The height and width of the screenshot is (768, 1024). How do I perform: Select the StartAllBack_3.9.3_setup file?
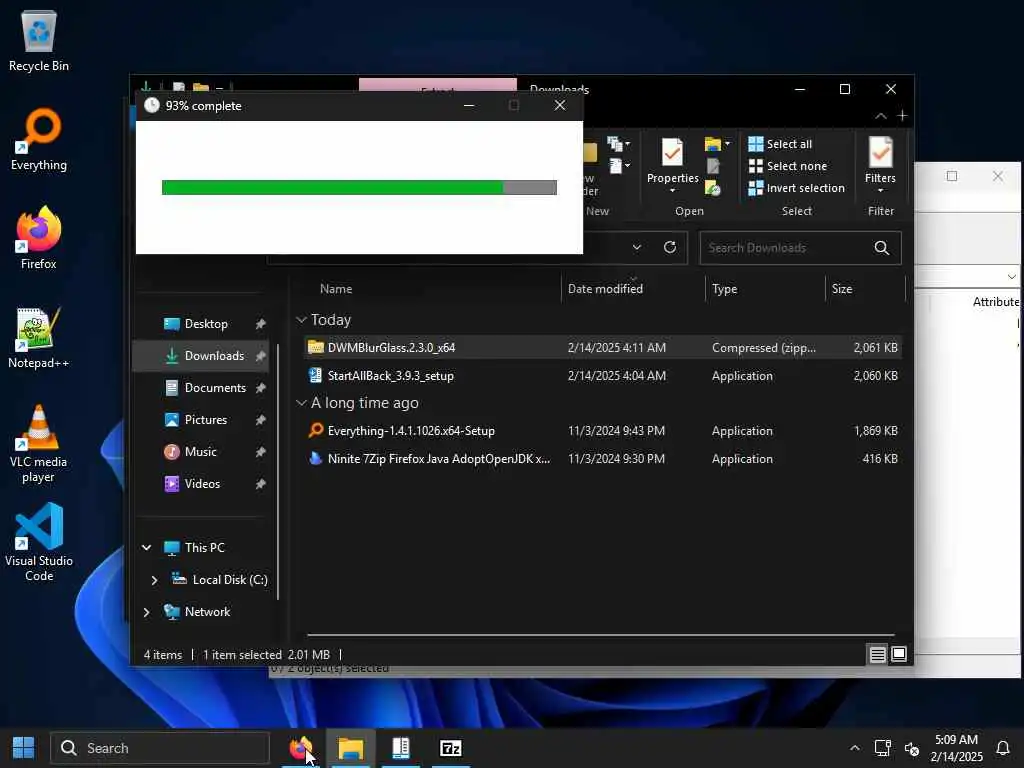[x=602, y=376]
